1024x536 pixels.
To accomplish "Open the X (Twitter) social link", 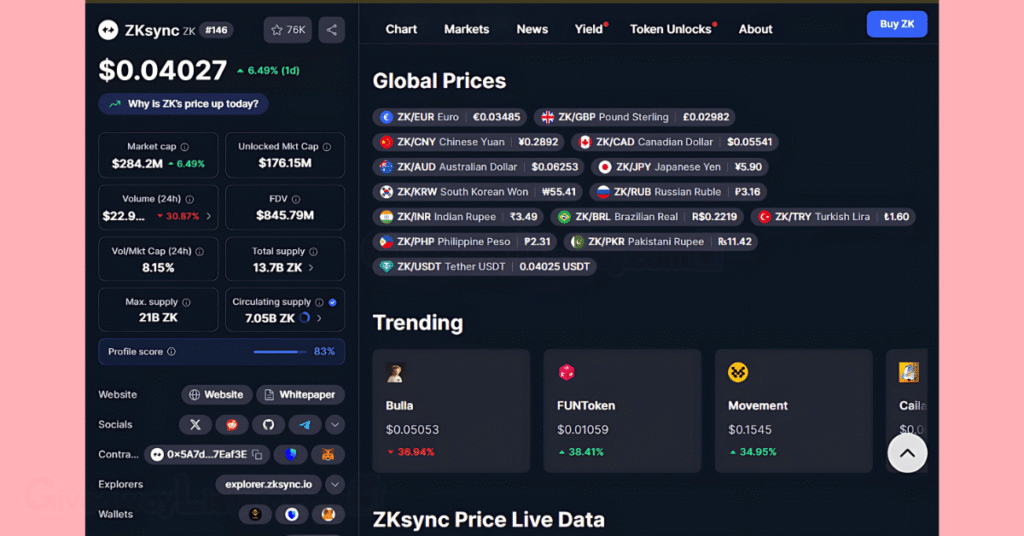I will coord(195,424).
